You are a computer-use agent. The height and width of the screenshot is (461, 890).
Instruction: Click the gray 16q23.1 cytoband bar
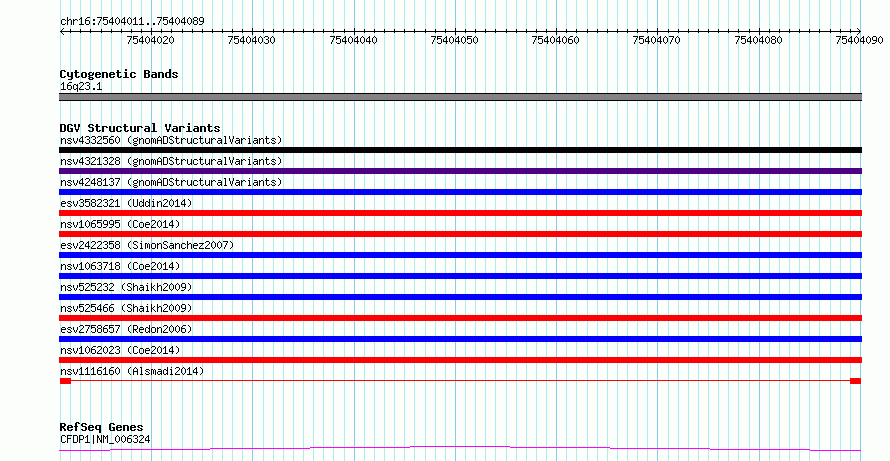[460, 97]
